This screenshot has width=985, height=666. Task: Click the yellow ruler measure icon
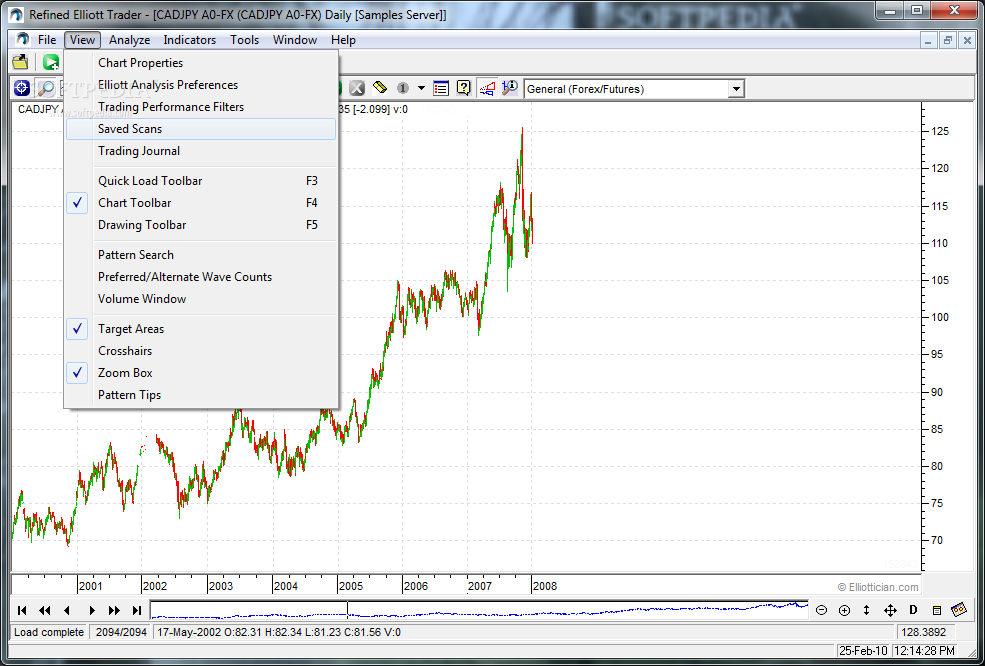[x=379, y=88]
